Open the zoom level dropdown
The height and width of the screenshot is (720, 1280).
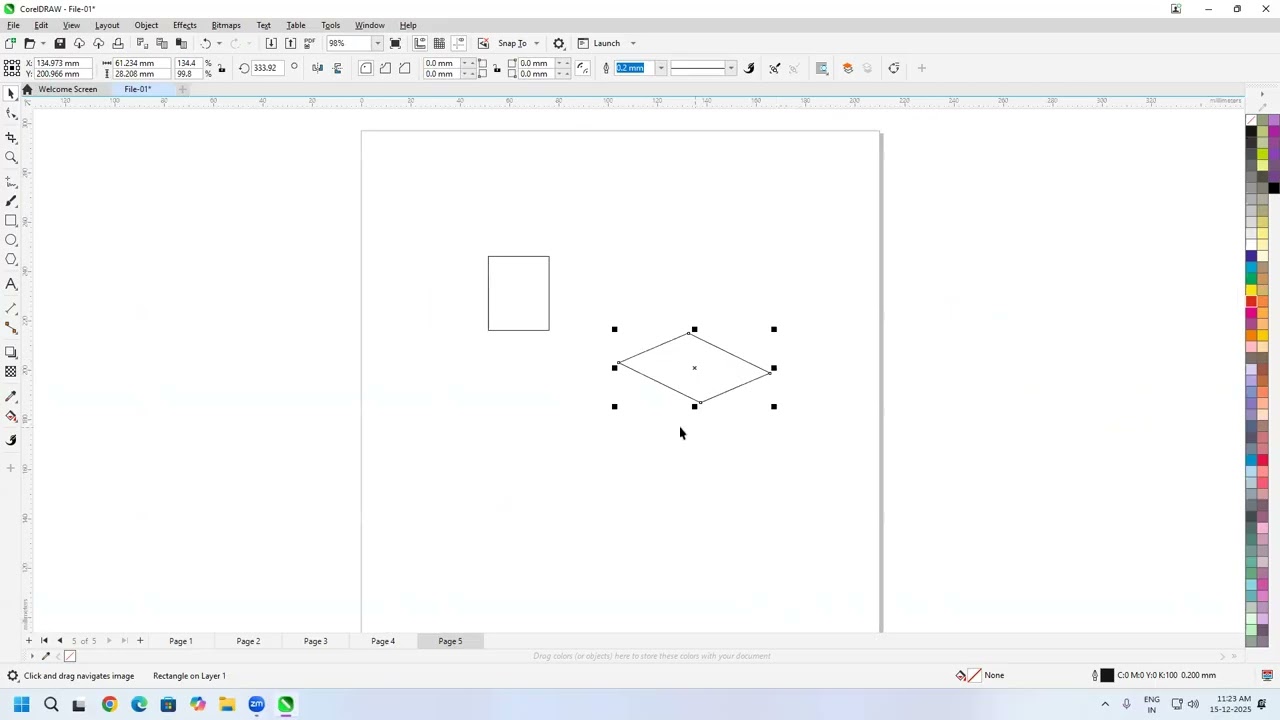click(x=377, y=43)
